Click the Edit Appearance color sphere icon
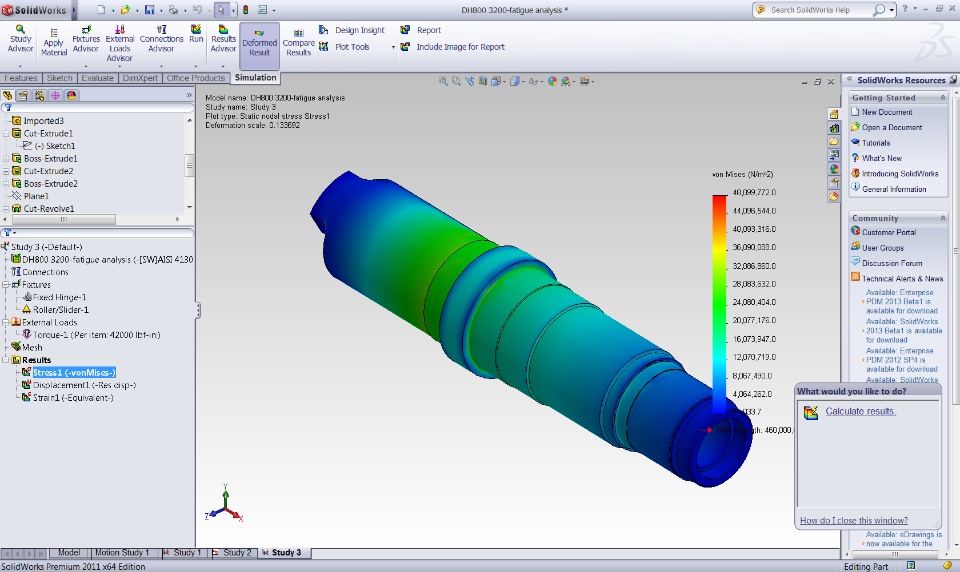The width and height of the screenshot is (960, 572). coord(552,81)
